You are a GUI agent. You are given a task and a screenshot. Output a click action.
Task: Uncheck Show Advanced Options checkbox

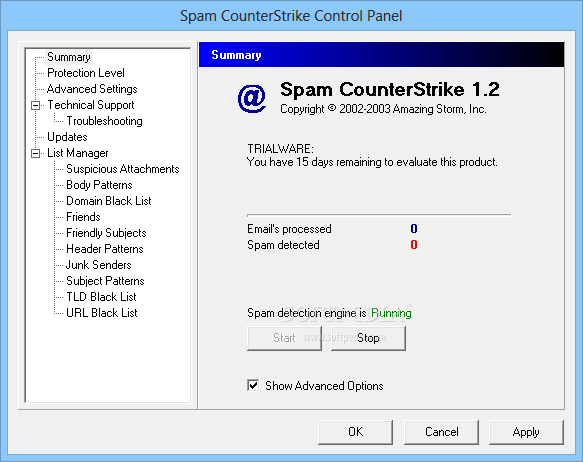(x=253, y=385)
